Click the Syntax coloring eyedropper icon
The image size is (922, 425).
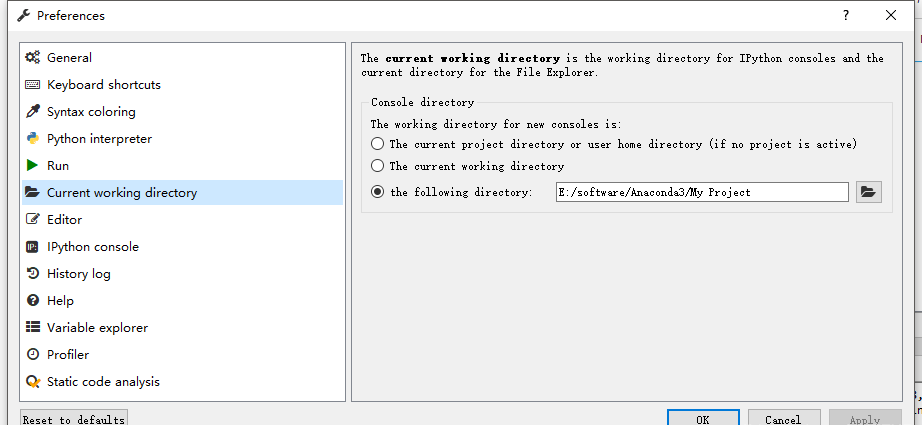[32, 112]
